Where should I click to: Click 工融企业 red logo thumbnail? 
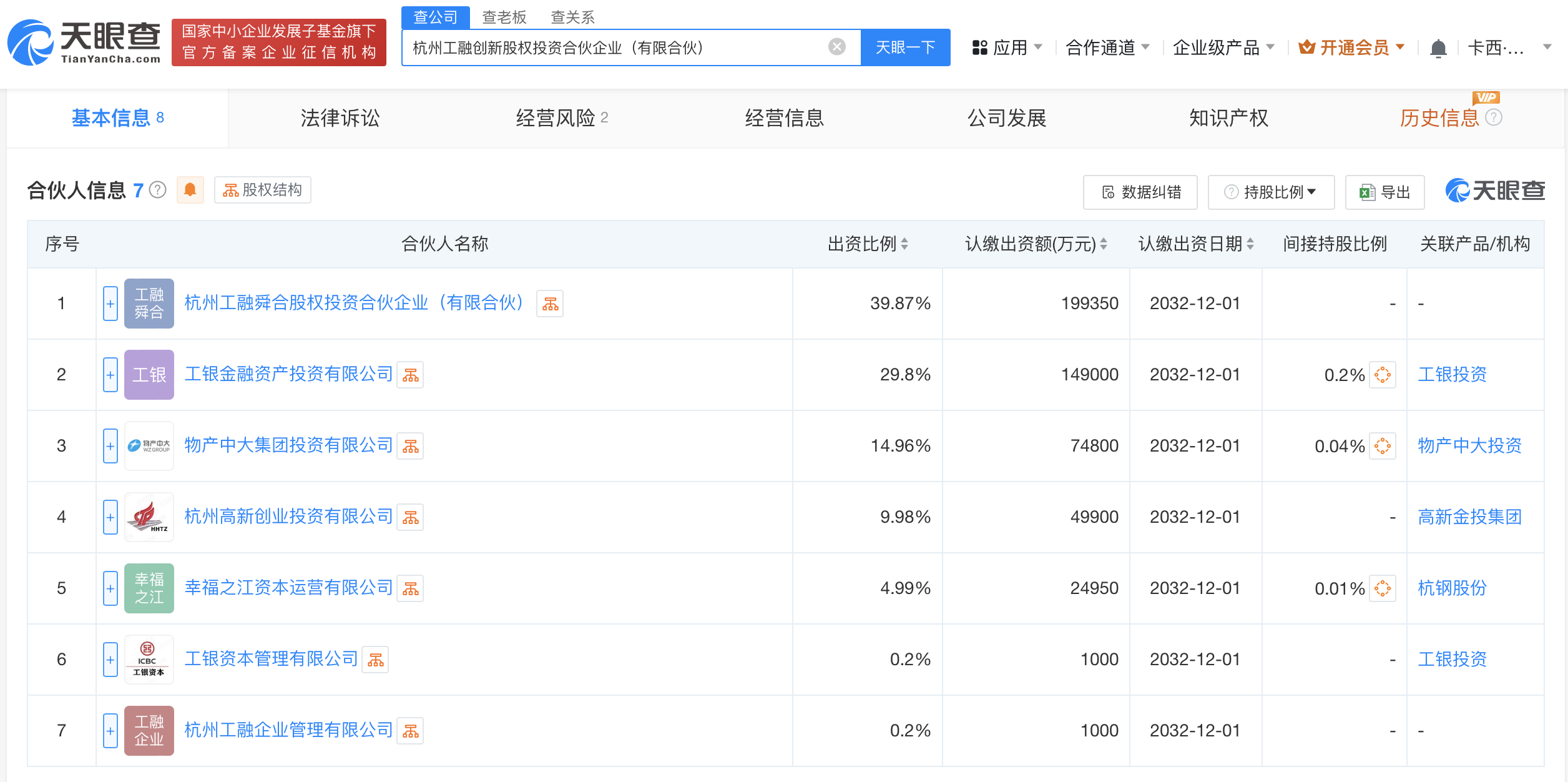tap(149, 731)
